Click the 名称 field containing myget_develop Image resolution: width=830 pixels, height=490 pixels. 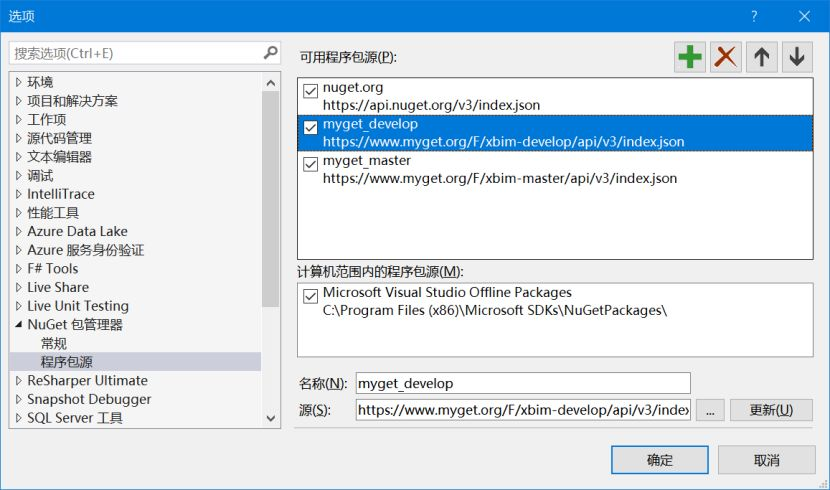(x=523, y=383)
